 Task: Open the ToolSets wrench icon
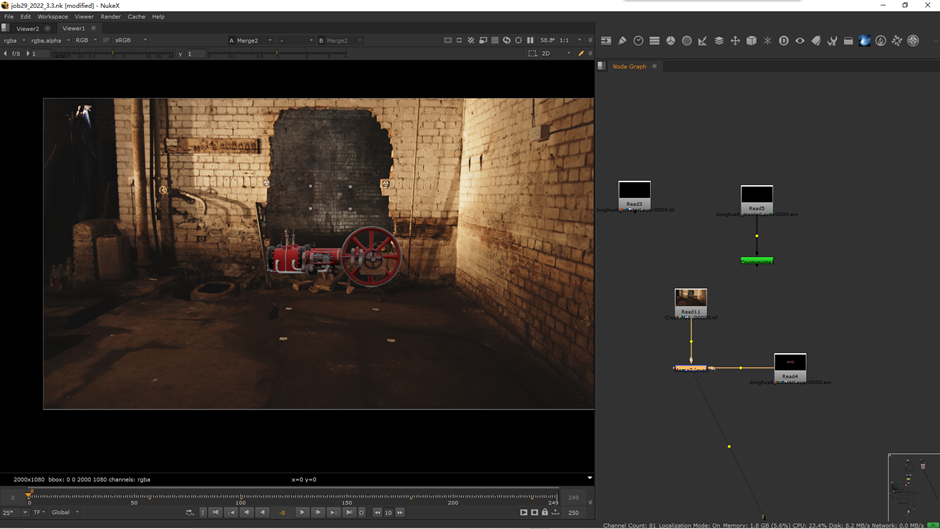832,41
